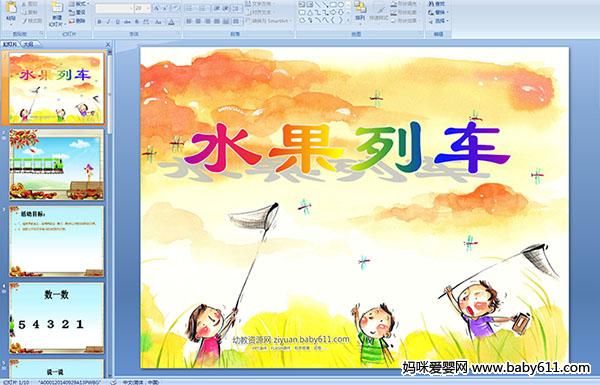Select the oval shape in shapes gallery
The width and height of the screenshot is (600, 385).
(x=341, y=4)
